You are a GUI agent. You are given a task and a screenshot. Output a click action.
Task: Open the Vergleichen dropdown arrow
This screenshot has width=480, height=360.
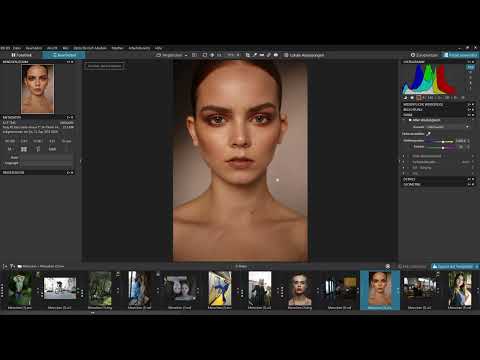point(186,55)
